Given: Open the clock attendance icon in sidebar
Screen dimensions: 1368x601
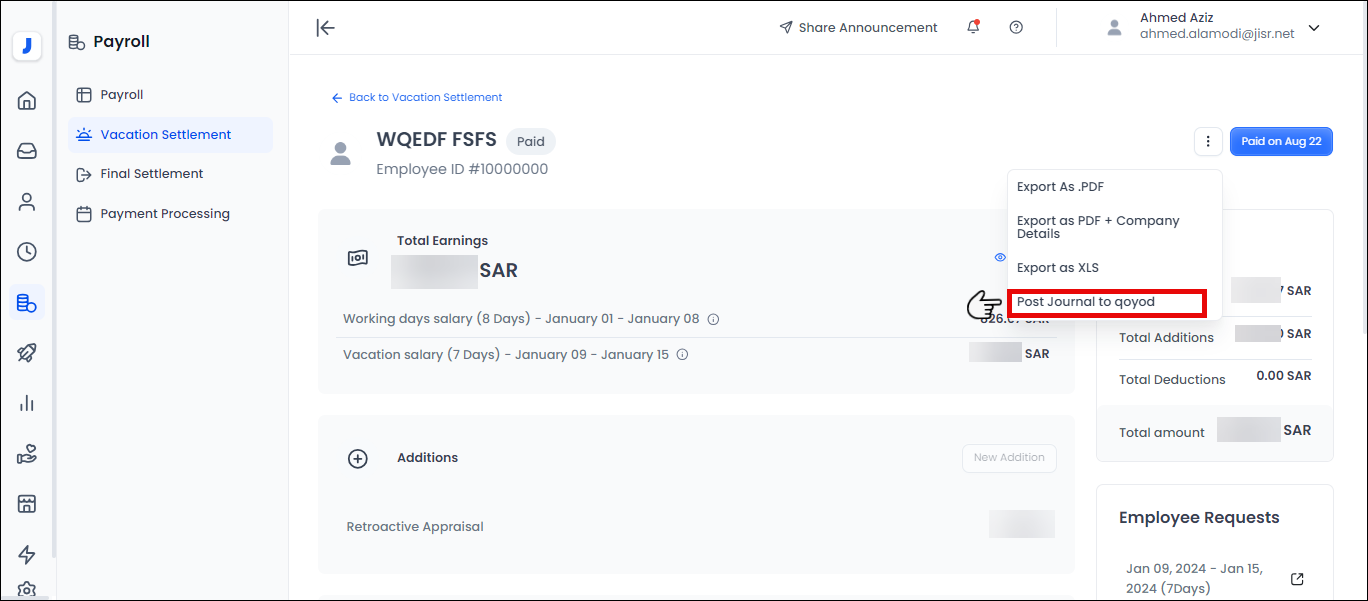Looking at the screenshot, I should pos(27,252).
